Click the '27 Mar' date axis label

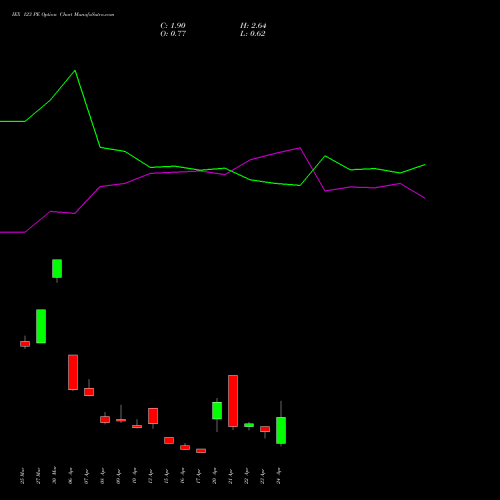pyautogui.click(x=38, y=476)
